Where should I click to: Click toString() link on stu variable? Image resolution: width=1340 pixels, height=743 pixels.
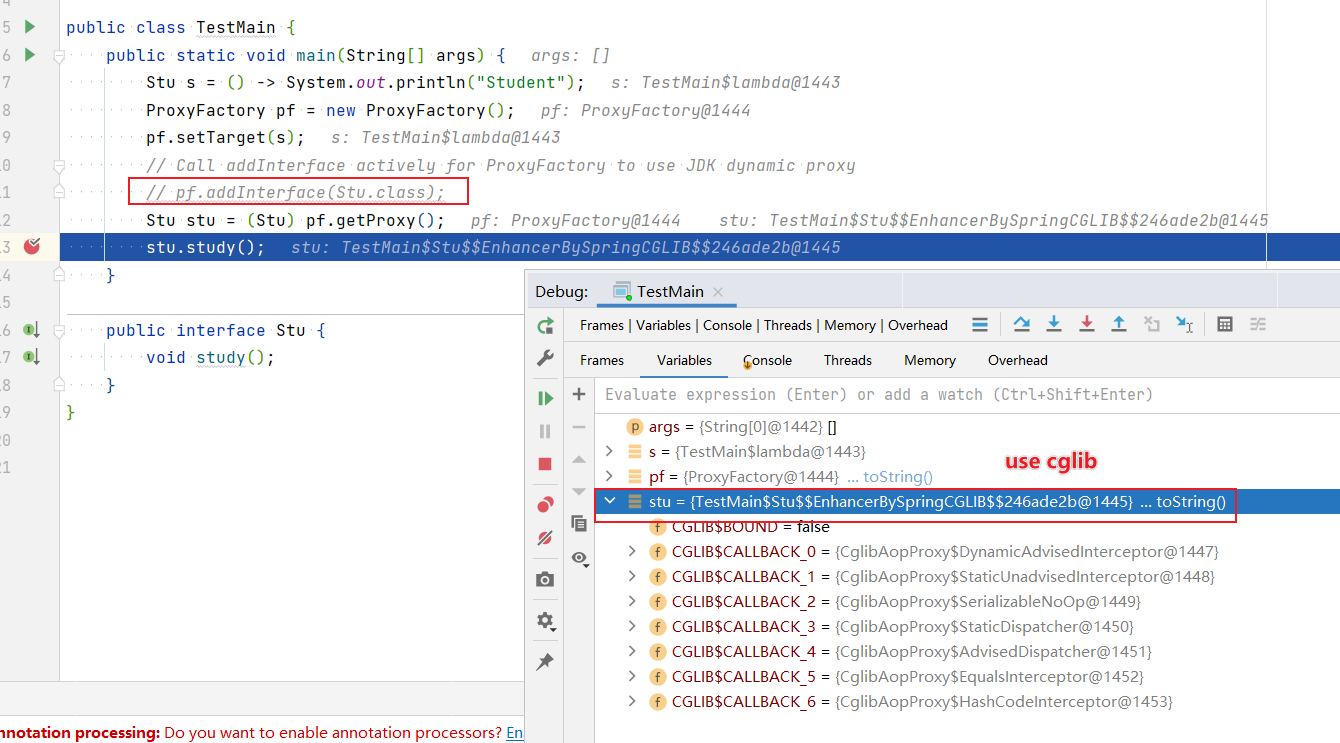tap(1191, 502)
